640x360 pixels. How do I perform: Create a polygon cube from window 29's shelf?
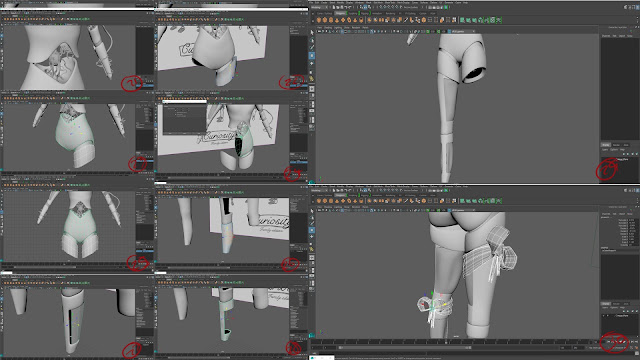point(325,20)
